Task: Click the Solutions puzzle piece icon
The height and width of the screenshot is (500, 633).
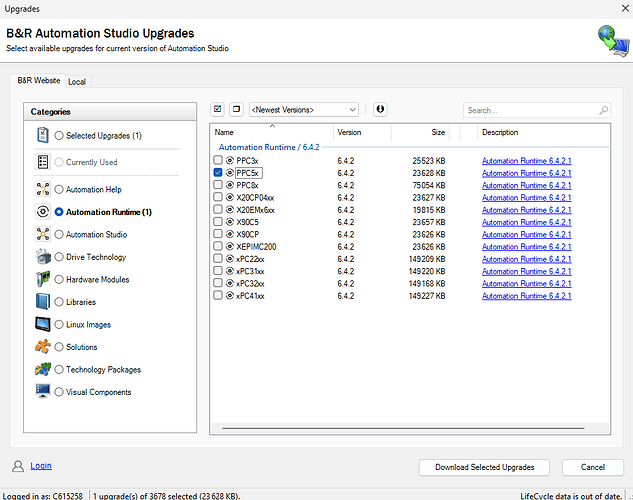Action: pos(43,347)
